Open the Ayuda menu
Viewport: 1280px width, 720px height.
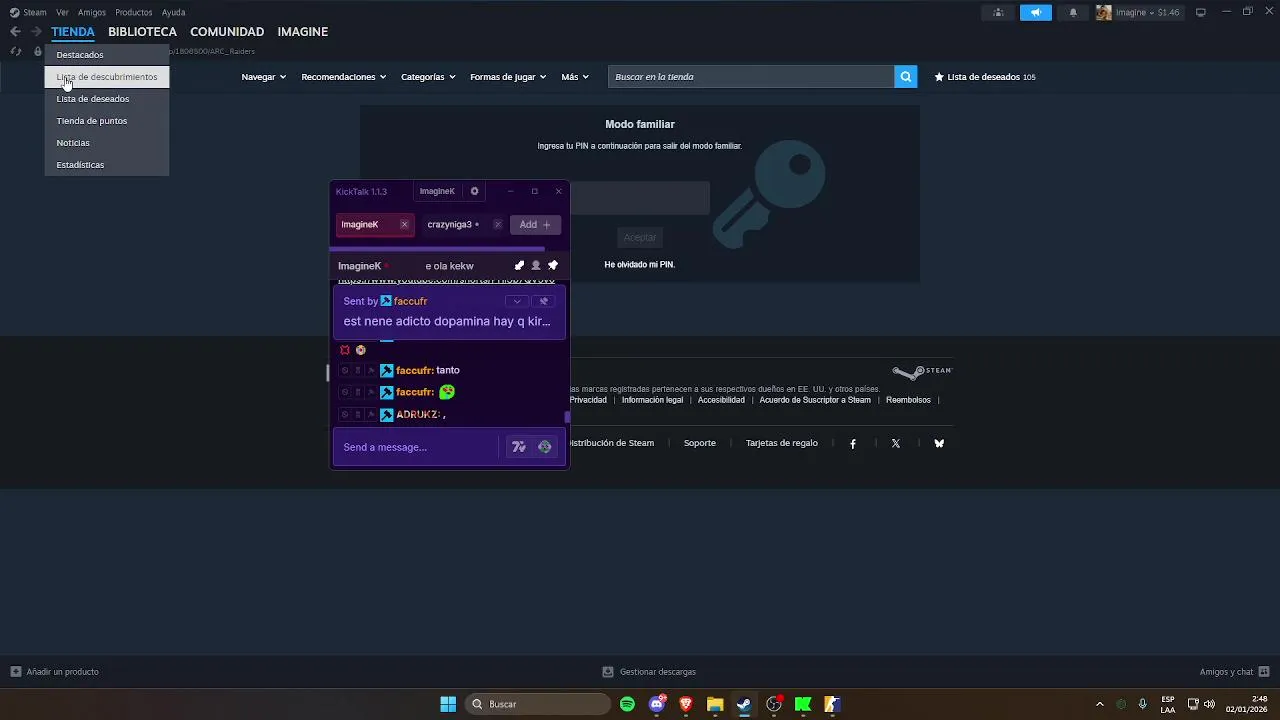pos(173,13)
